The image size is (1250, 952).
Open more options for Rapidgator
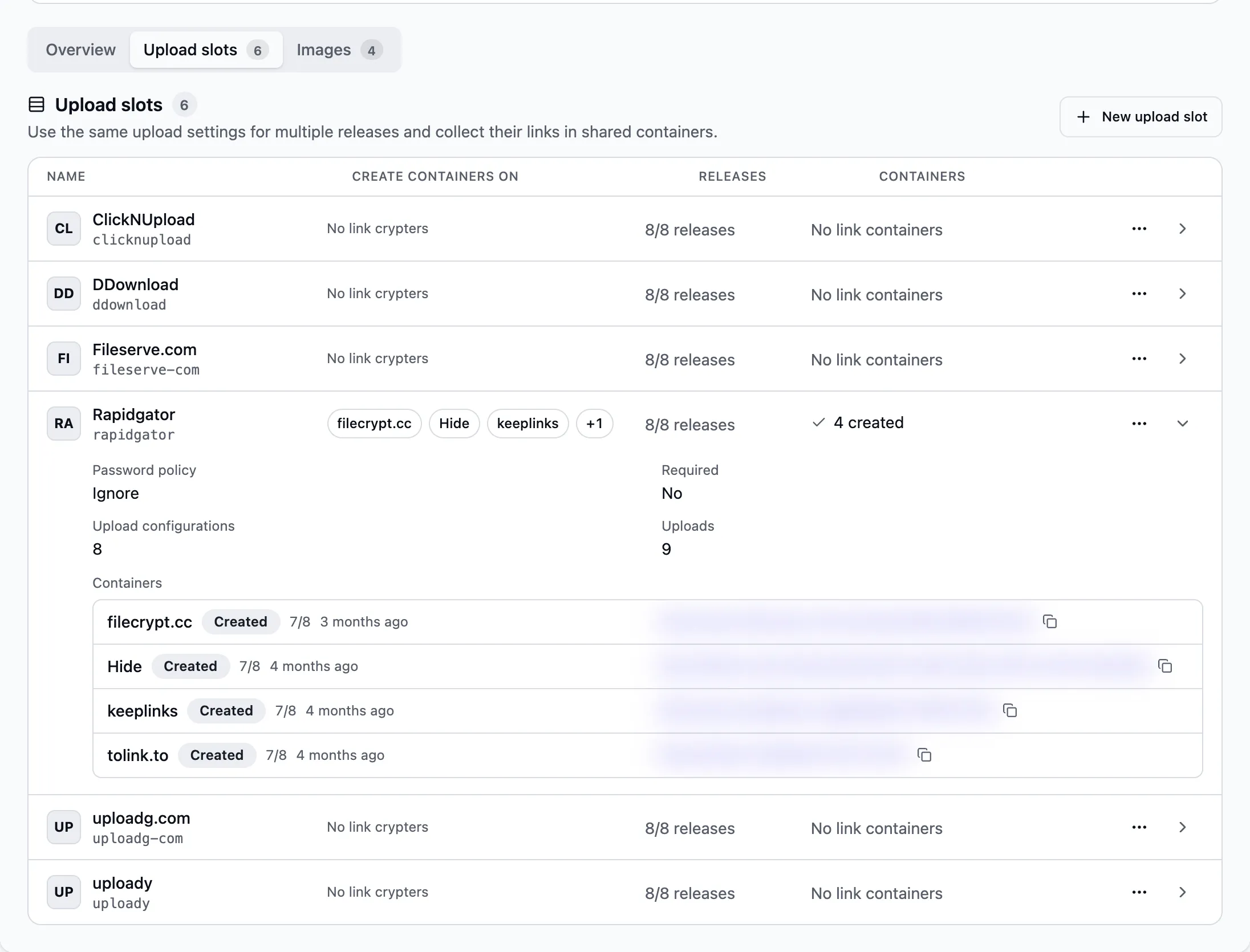1139,424
